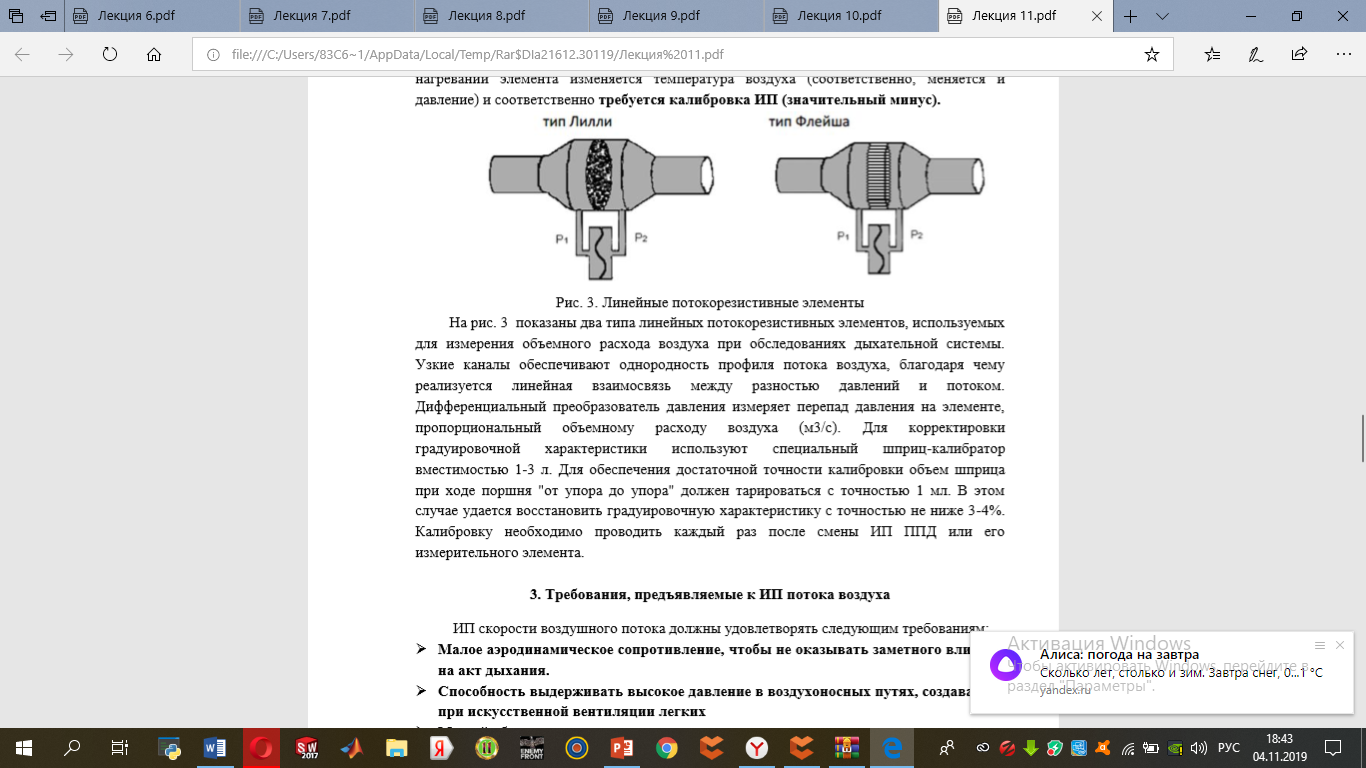Open the NVIDIA tray icon
Image resolution: width=1366 pixels, height=768 pixels.
point(1175,747)
